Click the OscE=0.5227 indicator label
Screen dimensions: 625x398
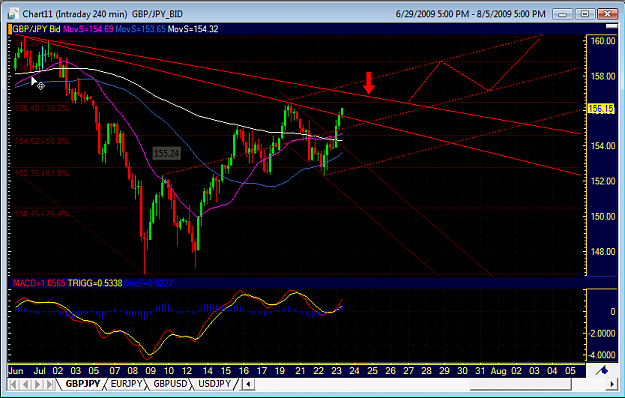pos(148,283)
